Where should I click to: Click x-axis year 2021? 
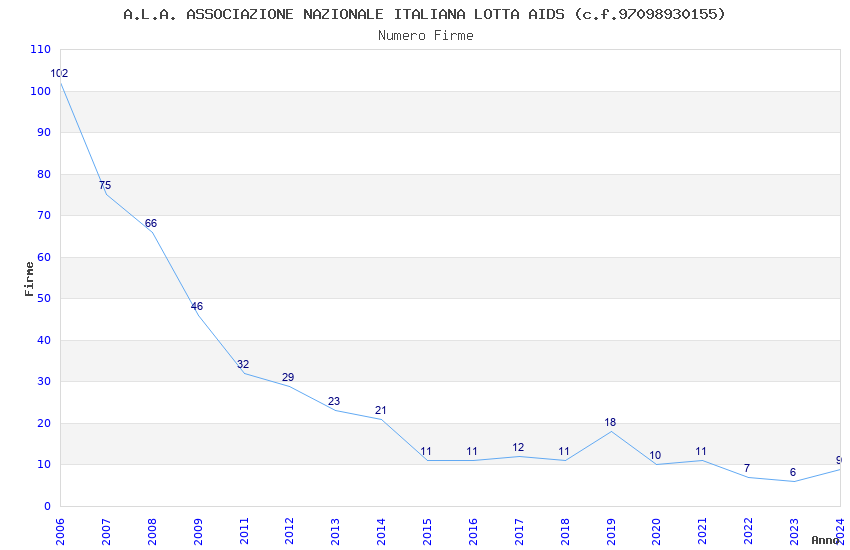click(703, 532)
